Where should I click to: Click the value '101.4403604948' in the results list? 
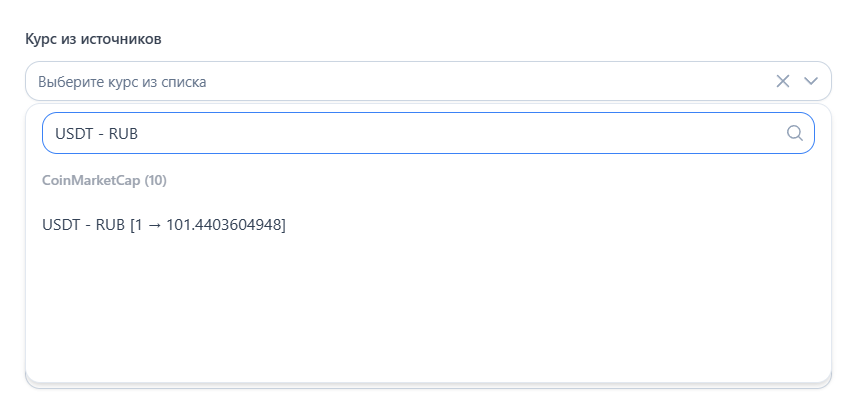(x=223, y=226)
